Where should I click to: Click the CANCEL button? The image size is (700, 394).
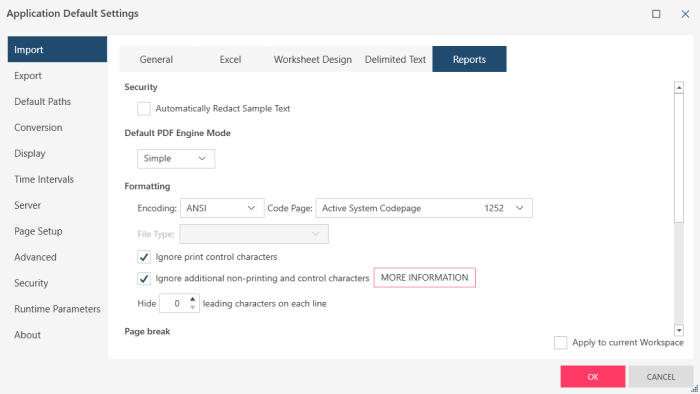[x=661, y=377]
